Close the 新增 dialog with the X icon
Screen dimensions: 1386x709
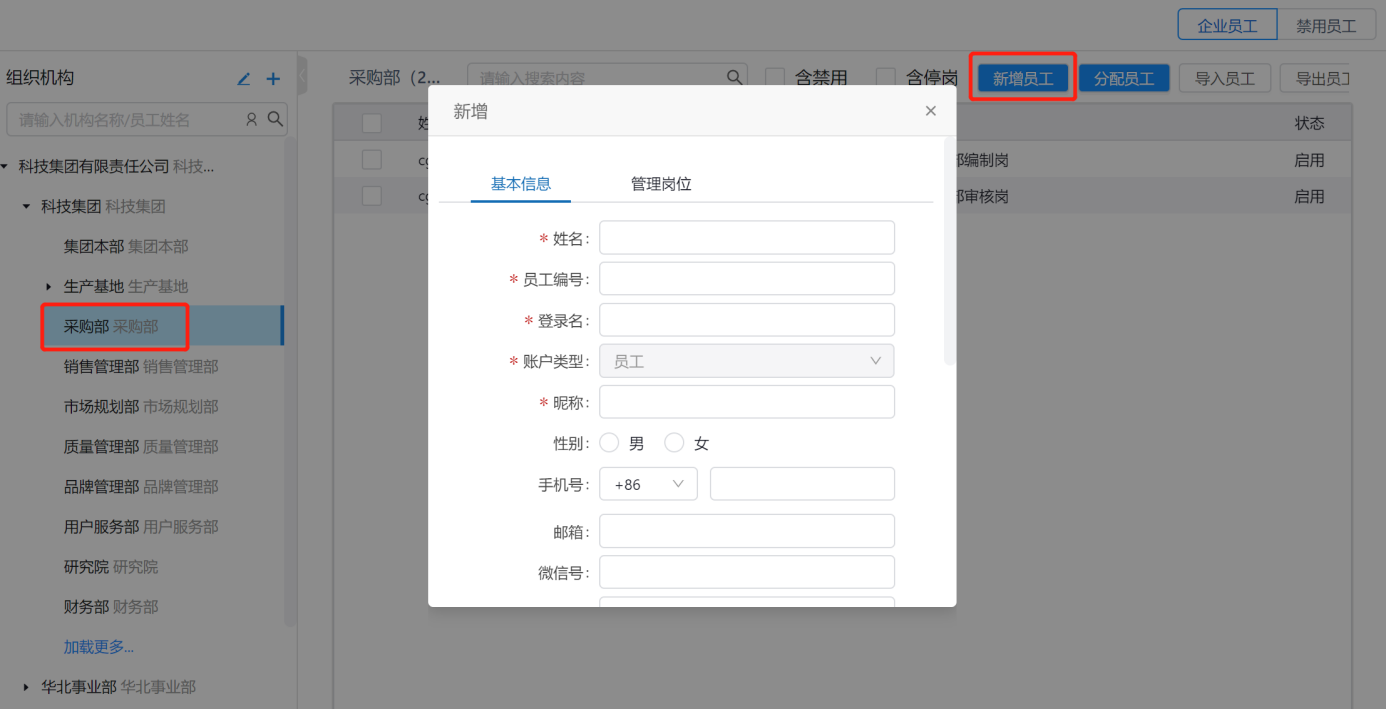[931, 111]
